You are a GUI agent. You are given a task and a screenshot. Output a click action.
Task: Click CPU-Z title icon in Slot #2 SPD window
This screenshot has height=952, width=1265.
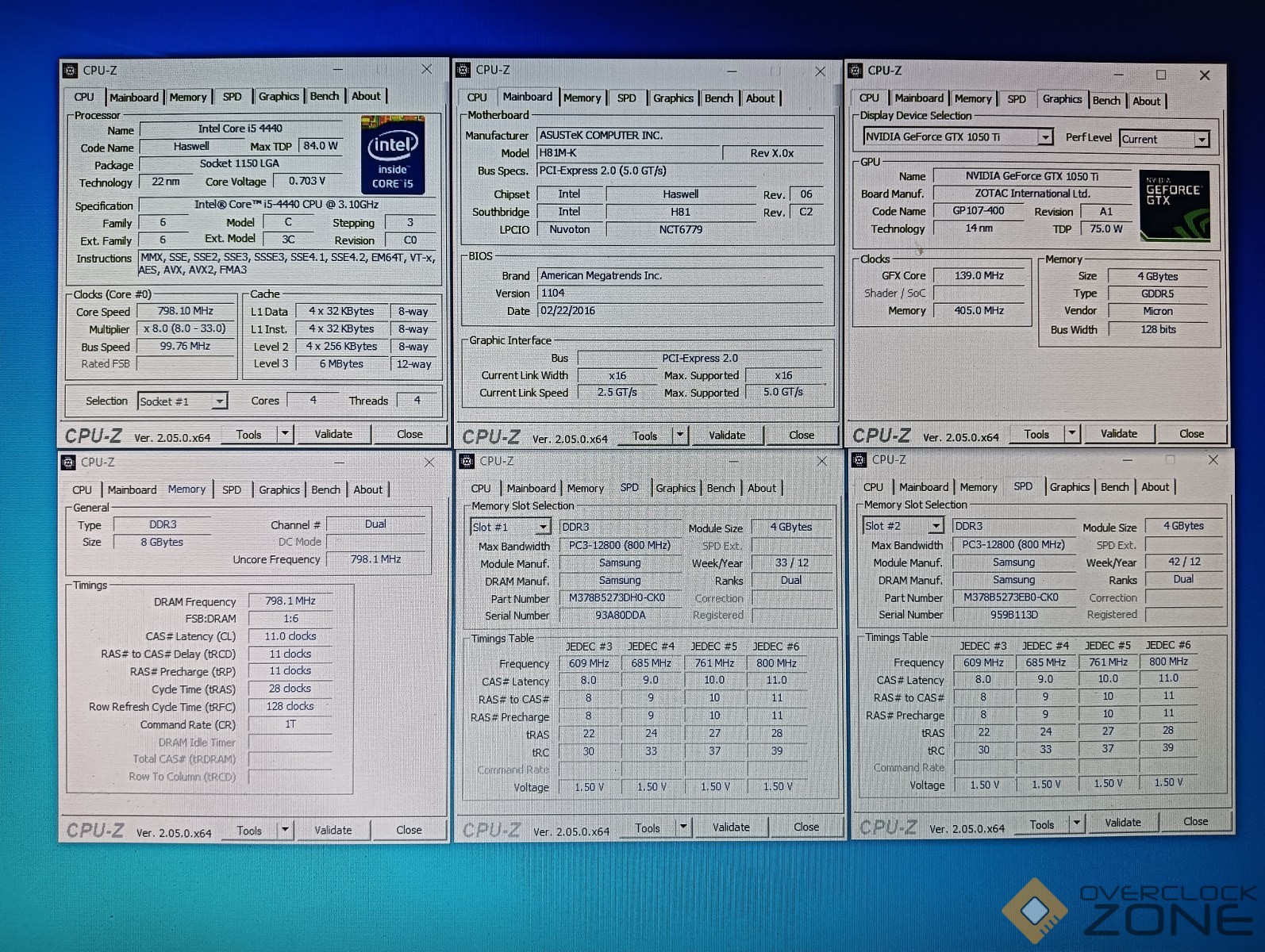pos(859,459)
